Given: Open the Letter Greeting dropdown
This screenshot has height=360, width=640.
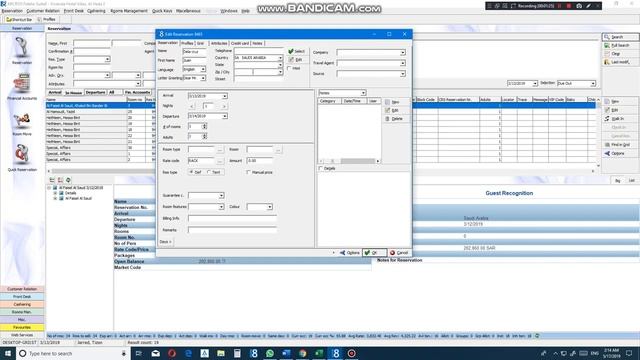Looking at the screenshot, I should click(x=203, y=78).
